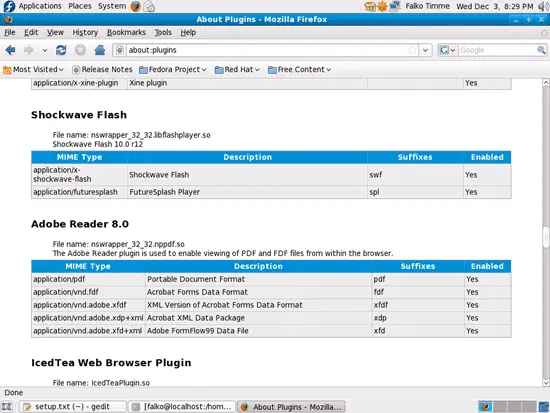
Task: Reload the page with the refresh icon
Action: pos(61,50)
